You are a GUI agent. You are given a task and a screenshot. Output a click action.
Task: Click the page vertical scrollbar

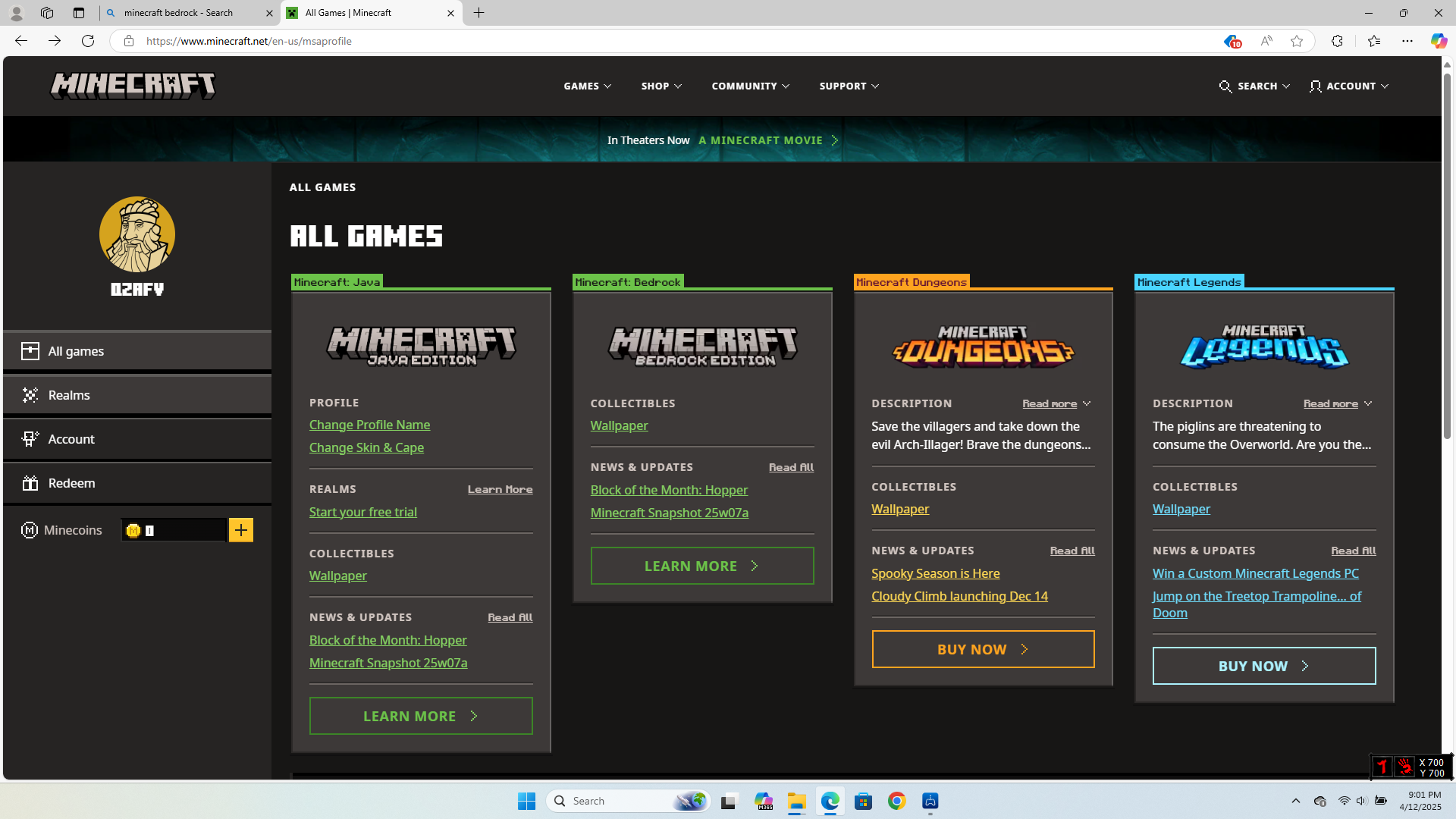1447,258
